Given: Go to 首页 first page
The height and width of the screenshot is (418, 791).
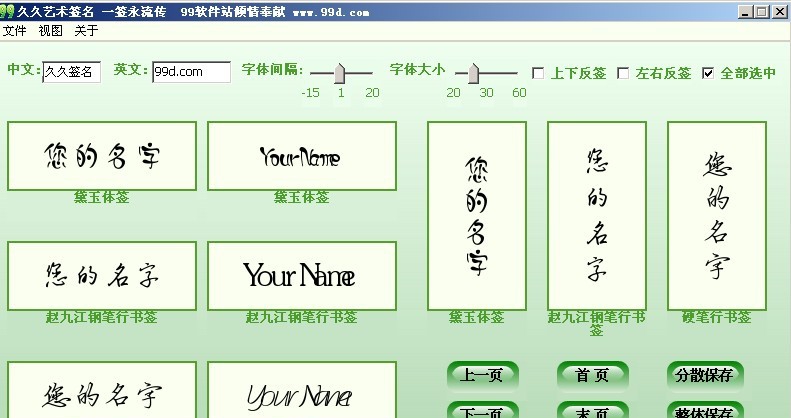Looking at the screenshot, I should (593, 376).
